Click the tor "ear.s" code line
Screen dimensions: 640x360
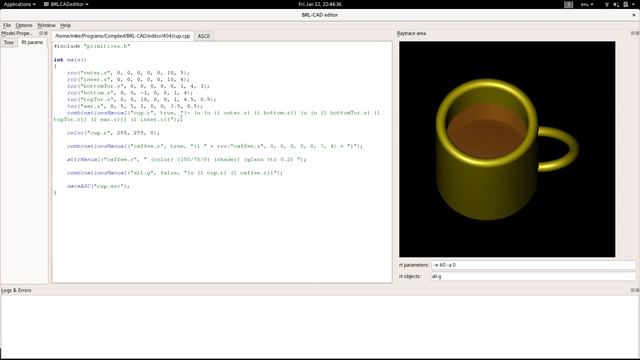pyautogui.click(x=135, y=106)
